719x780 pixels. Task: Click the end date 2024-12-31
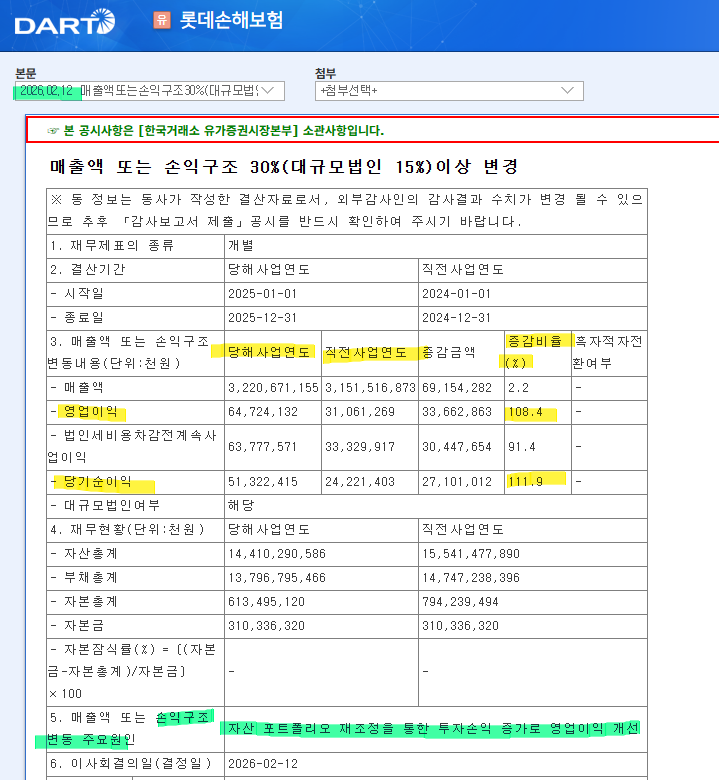click(456, 318)
